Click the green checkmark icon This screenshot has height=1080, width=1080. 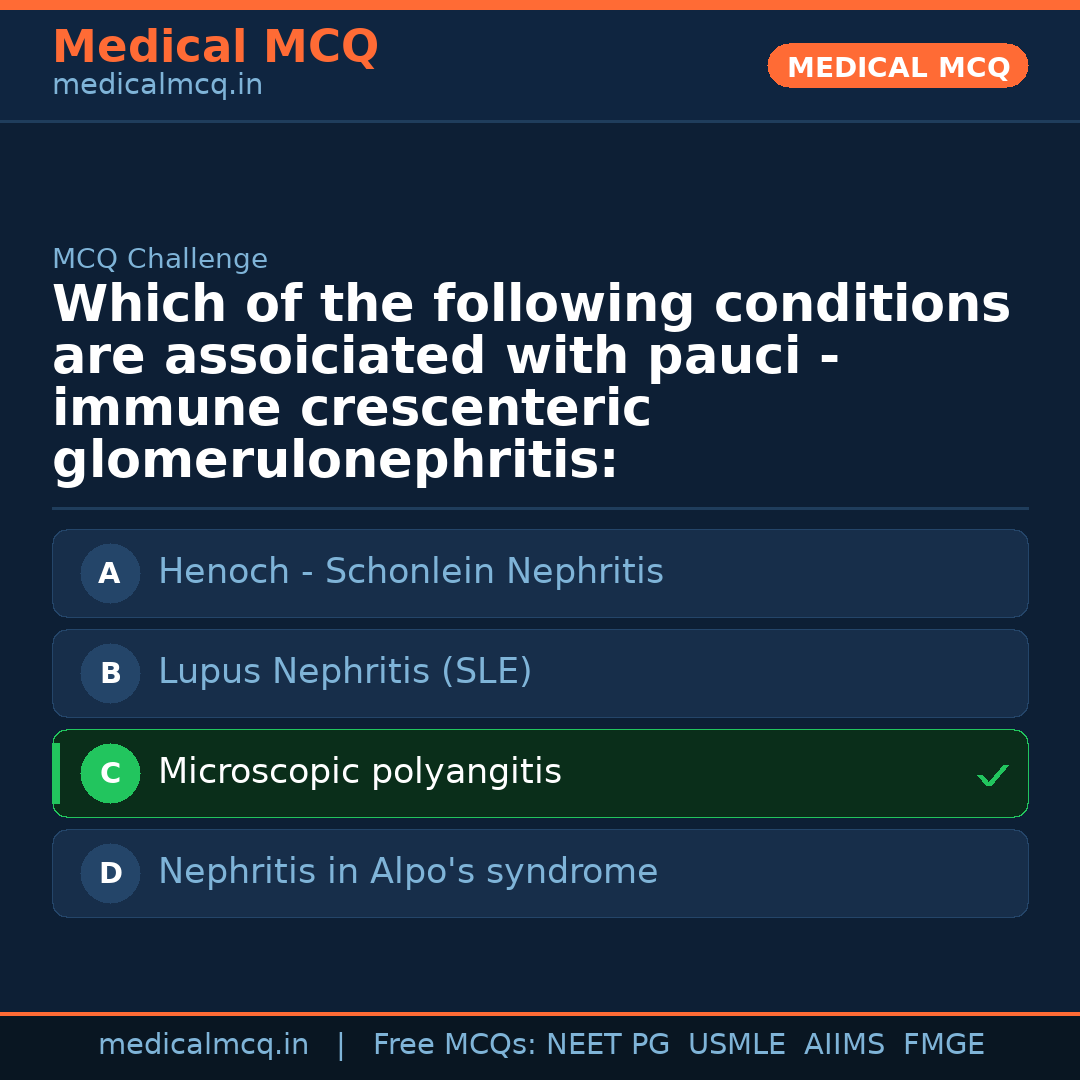pyautogui.click(x=992, y=775)
